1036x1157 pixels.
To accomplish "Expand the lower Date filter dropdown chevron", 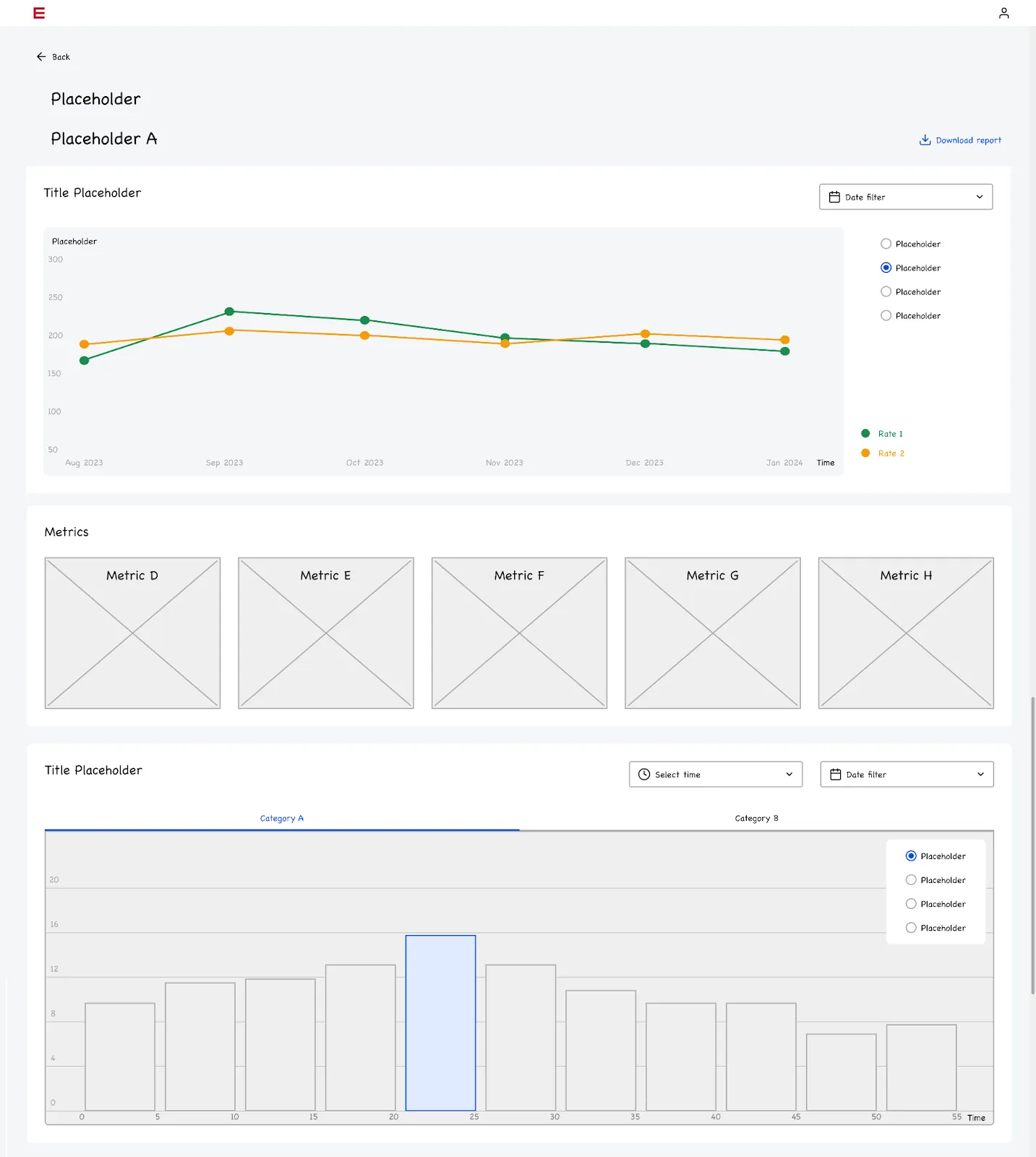I will coord(981,774).
